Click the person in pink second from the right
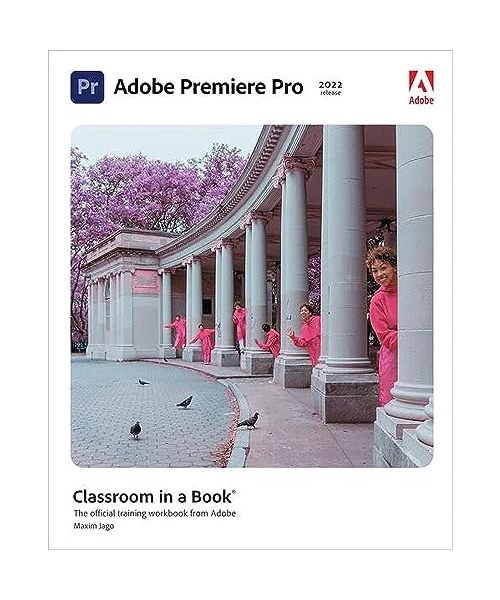The image size is (500, 600). coord(306,333)
